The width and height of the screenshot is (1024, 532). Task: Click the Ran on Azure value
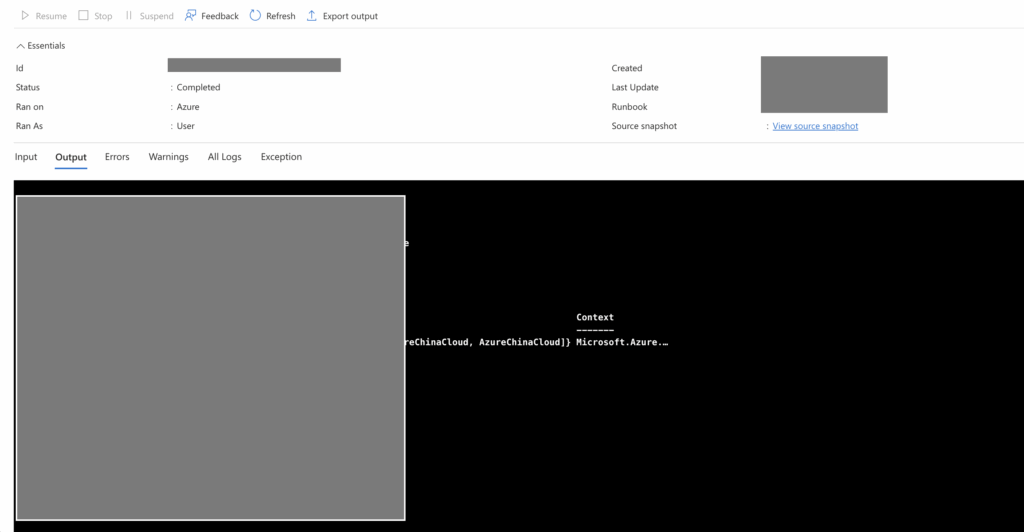(x=188, y=107)
